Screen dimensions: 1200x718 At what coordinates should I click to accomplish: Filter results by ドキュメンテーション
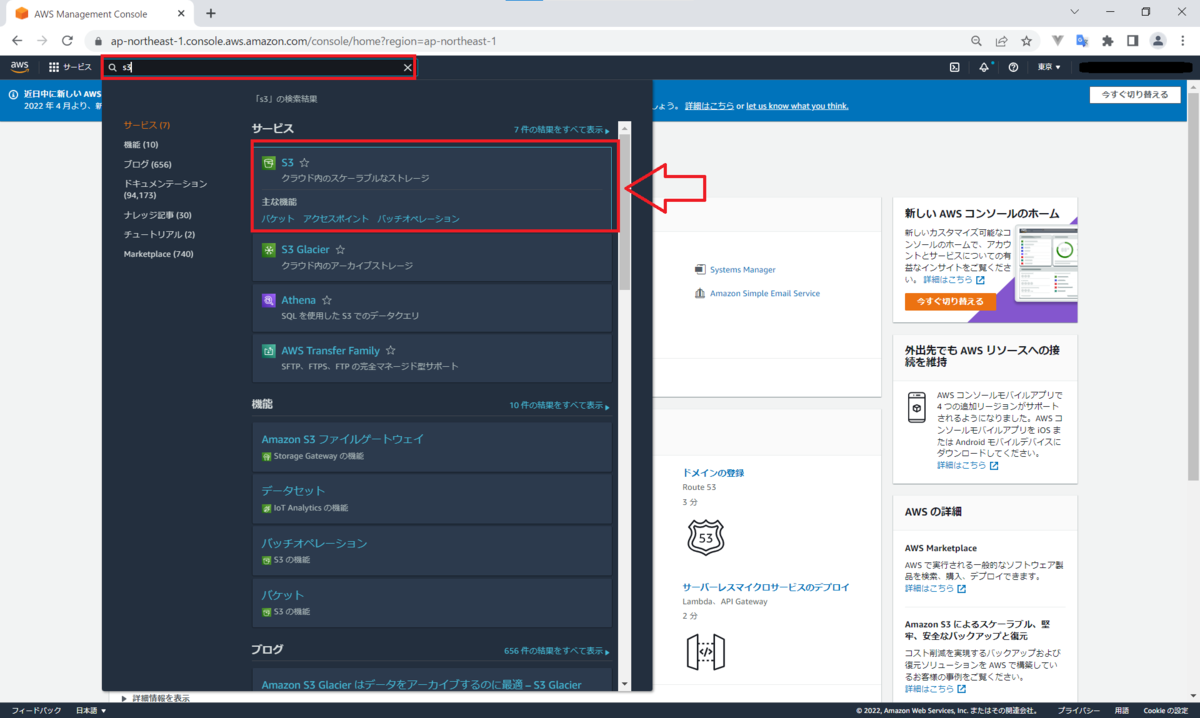[166, 189]
